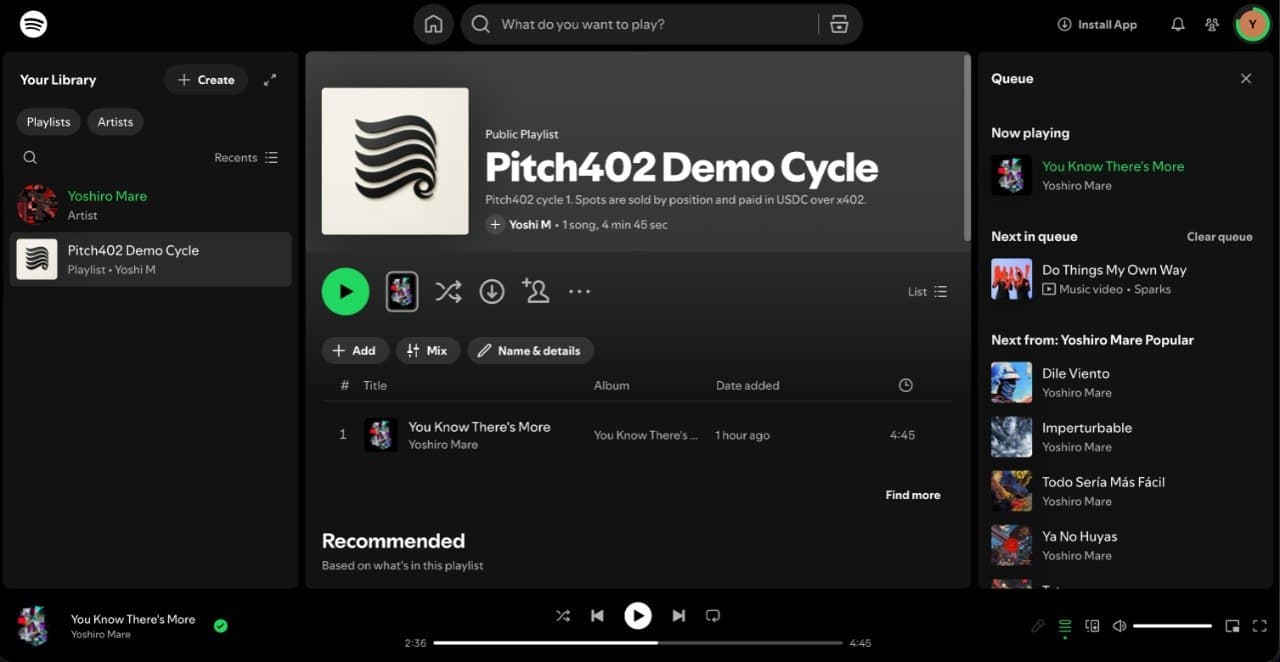1280x662 pixels.
Task: Mute the volume speaker icon
Action: pos(1119,626)
